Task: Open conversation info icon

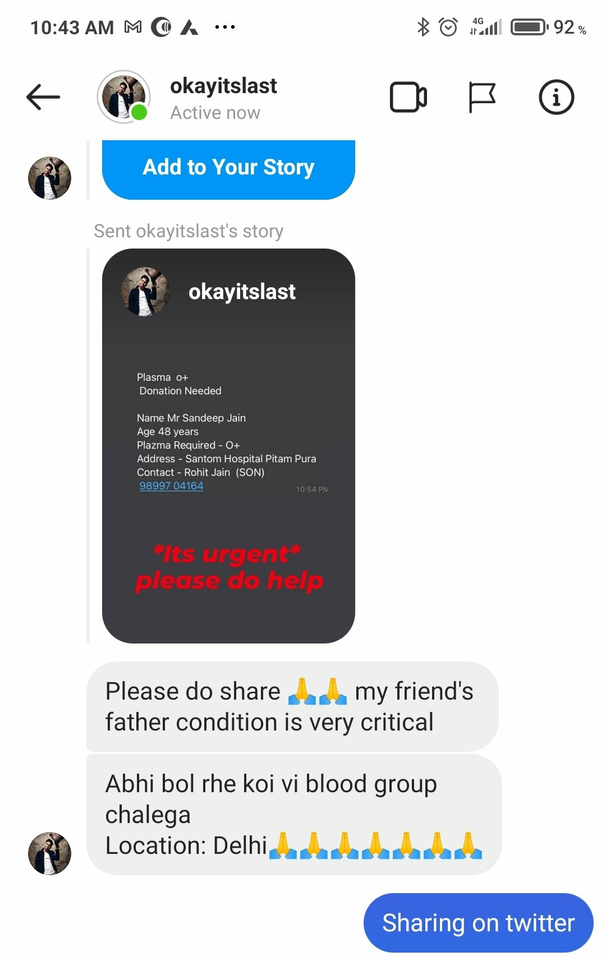Action: 556,98
